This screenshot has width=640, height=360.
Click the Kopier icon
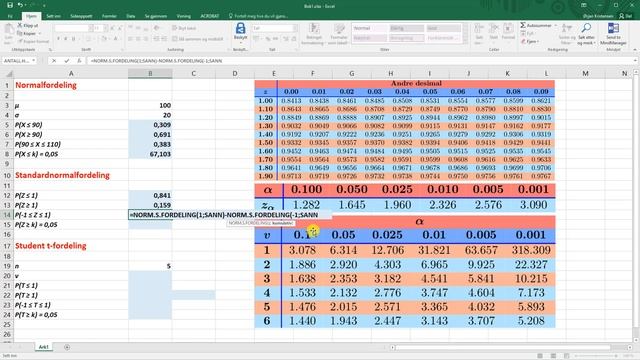pos(20,33)
